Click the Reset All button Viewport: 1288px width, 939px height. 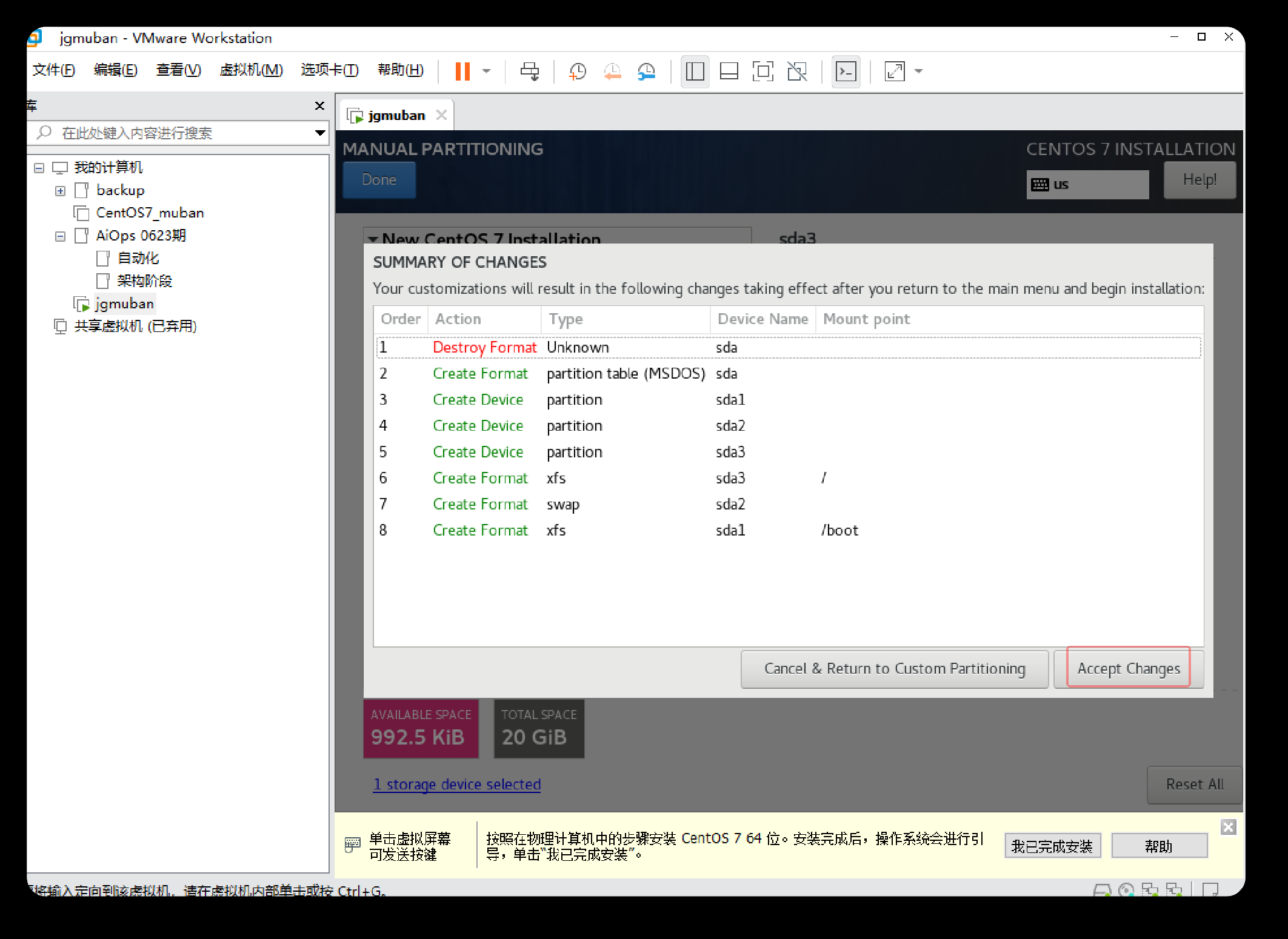[1195, 785]
